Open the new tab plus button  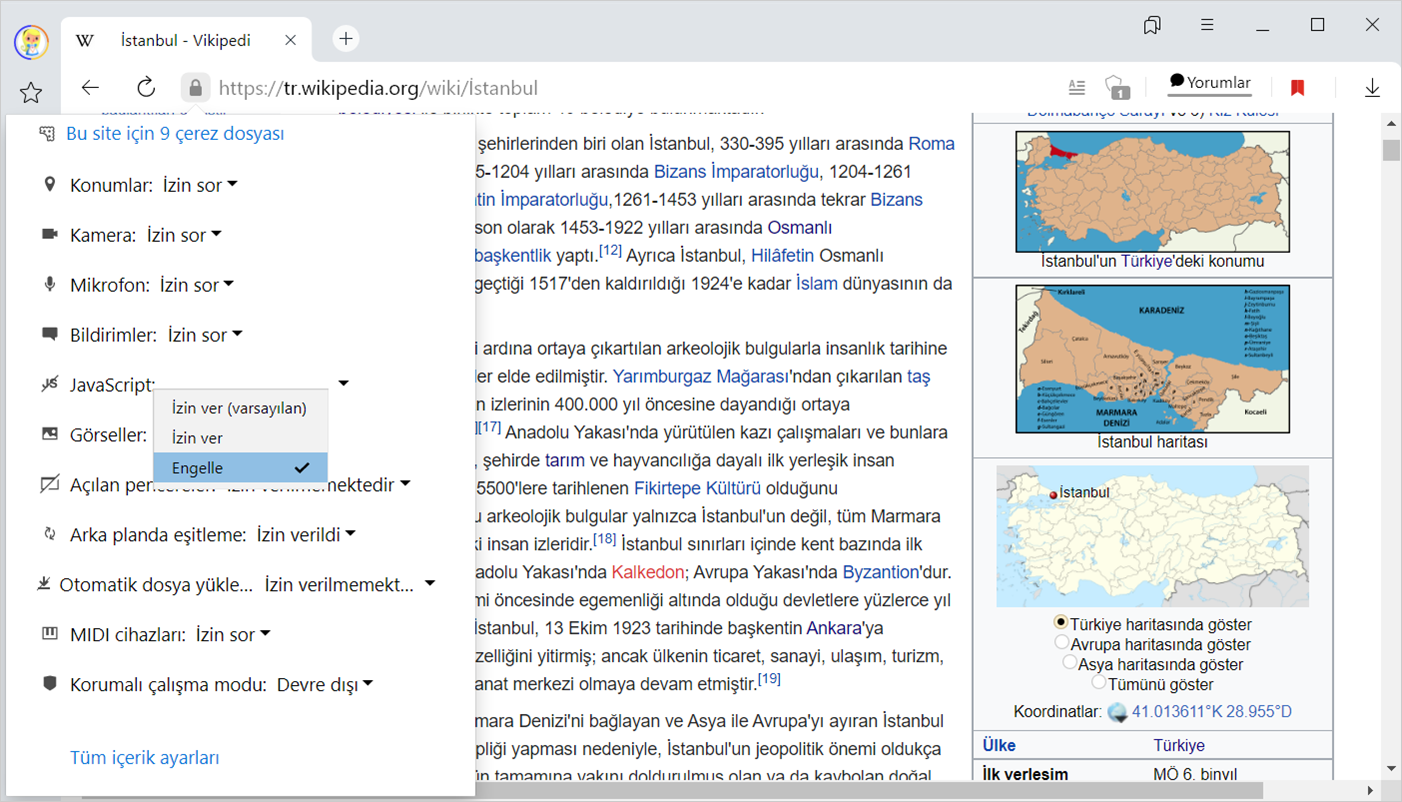[x=346, y=39]
